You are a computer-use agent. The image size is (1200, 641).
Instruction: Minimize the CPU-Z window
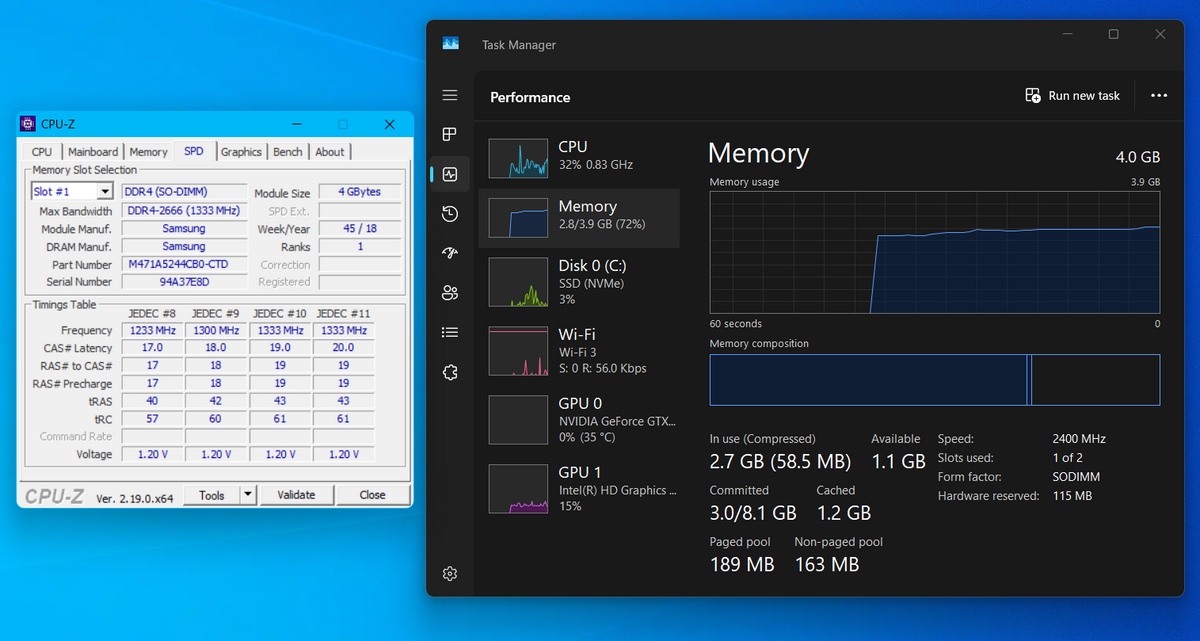point(297,124)
